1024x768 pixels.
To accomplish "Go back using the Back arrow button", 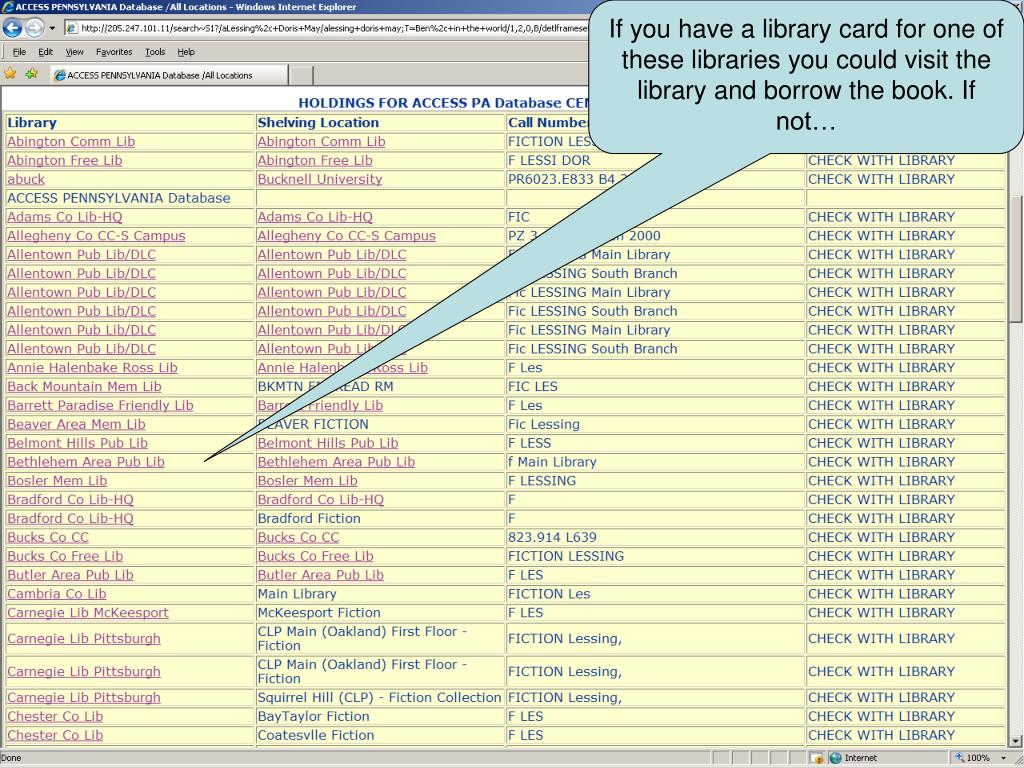I will coord(12,28).
